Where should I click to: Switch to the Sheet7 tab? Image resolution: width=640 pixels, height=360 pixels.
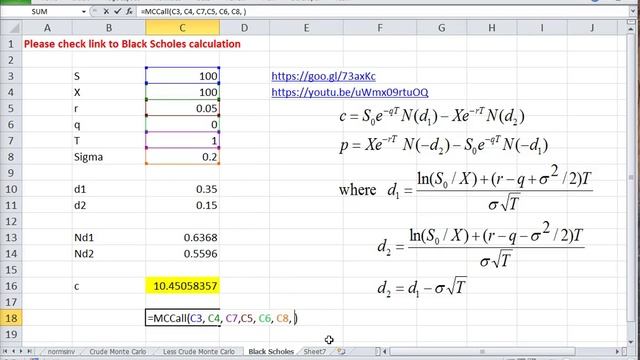pos(315,351)
